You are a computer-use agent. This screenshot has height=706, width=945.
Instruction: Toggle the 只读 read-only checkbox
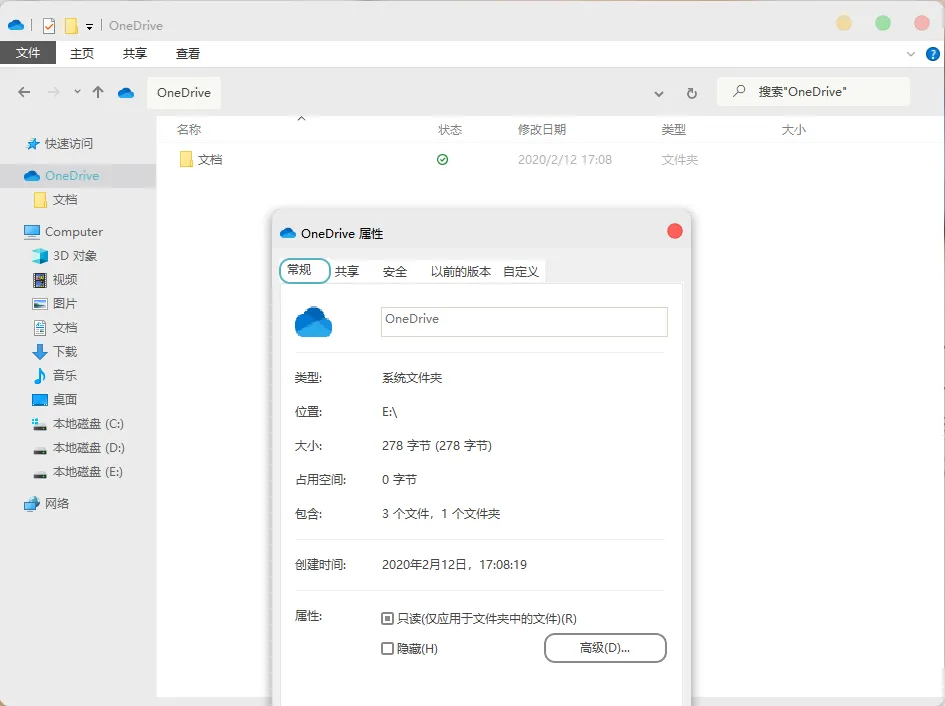388,619
